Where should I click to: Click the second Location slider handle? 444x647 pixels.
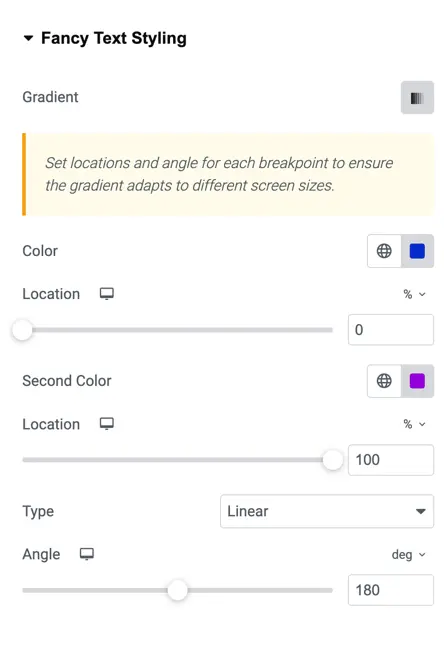point(333,460)
